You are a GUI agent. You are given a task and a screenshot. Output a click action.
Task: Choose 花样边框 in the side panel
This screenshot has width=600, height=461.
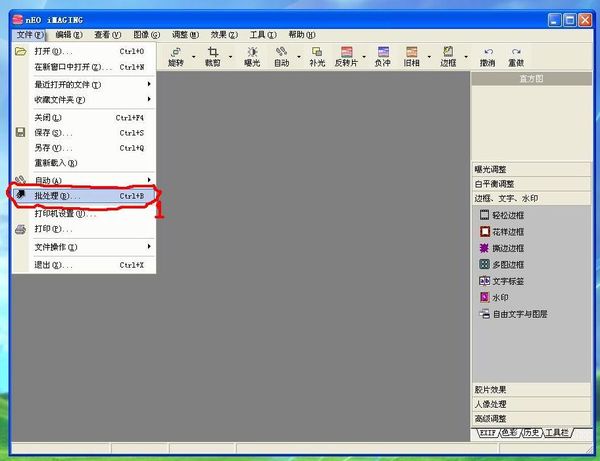507,231
